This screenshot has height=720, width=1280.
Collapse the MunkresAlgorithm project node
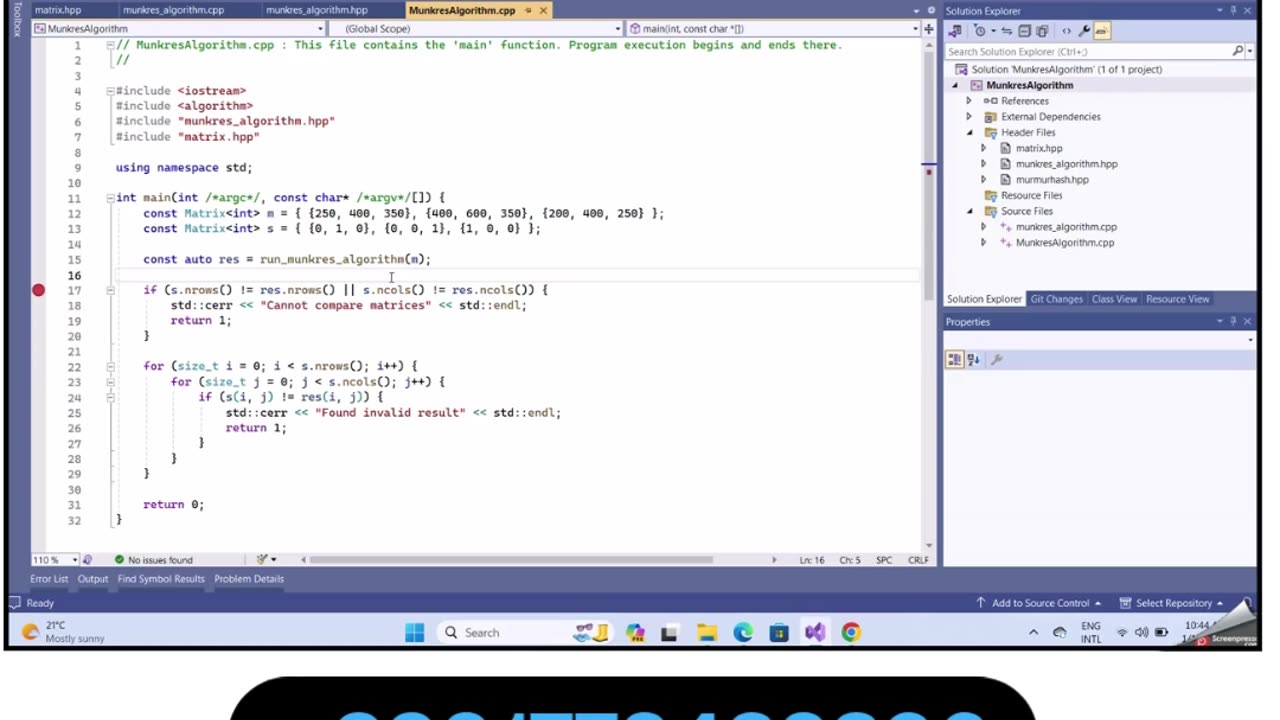[x=955, y=85]
